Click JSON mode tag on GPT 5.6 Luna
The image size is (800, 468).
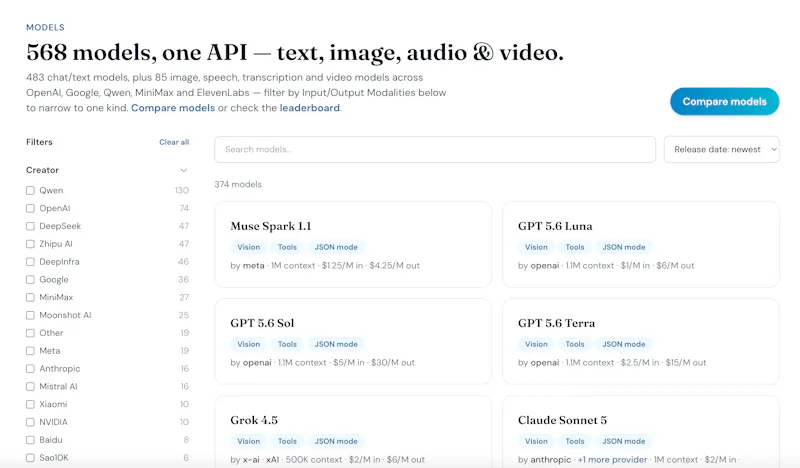(x=623, y=247)
